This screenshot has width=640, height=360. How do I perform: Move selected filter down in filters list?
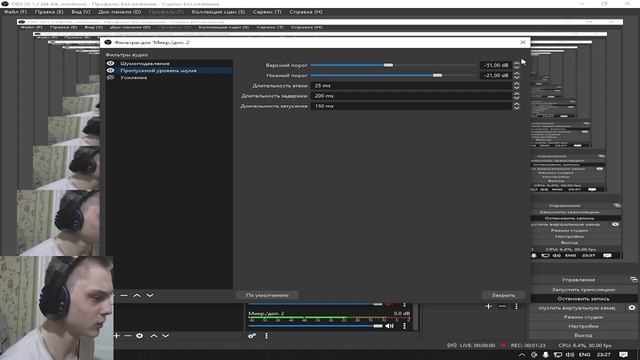pyautogui.click(x=150, y=295)
